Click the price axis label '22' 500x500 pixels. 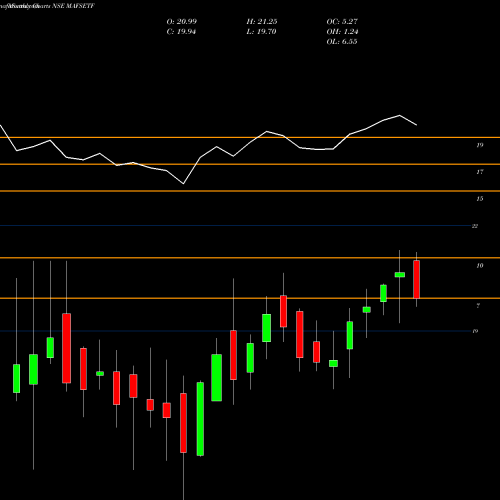[475, 226]
